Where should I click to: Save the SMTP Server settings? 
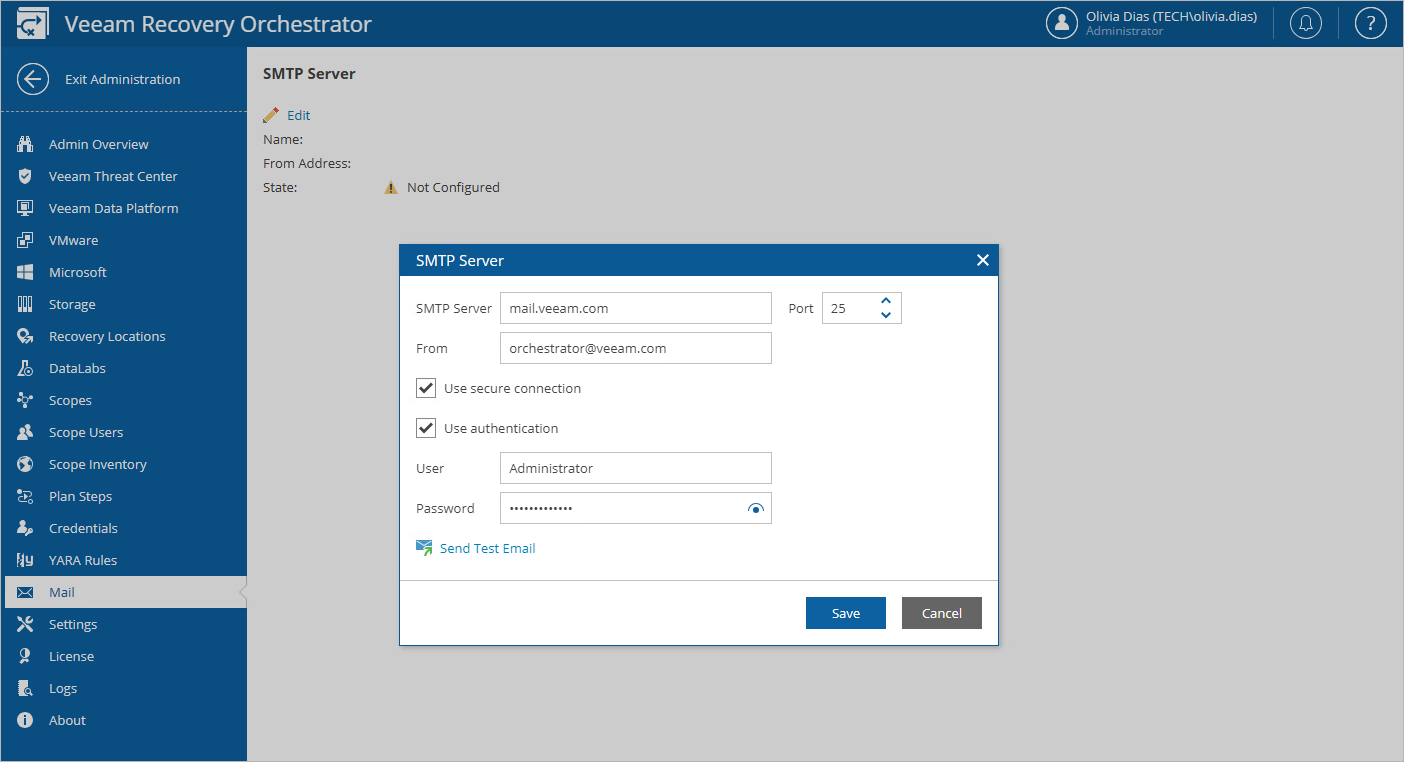click(x=845, y=613)
